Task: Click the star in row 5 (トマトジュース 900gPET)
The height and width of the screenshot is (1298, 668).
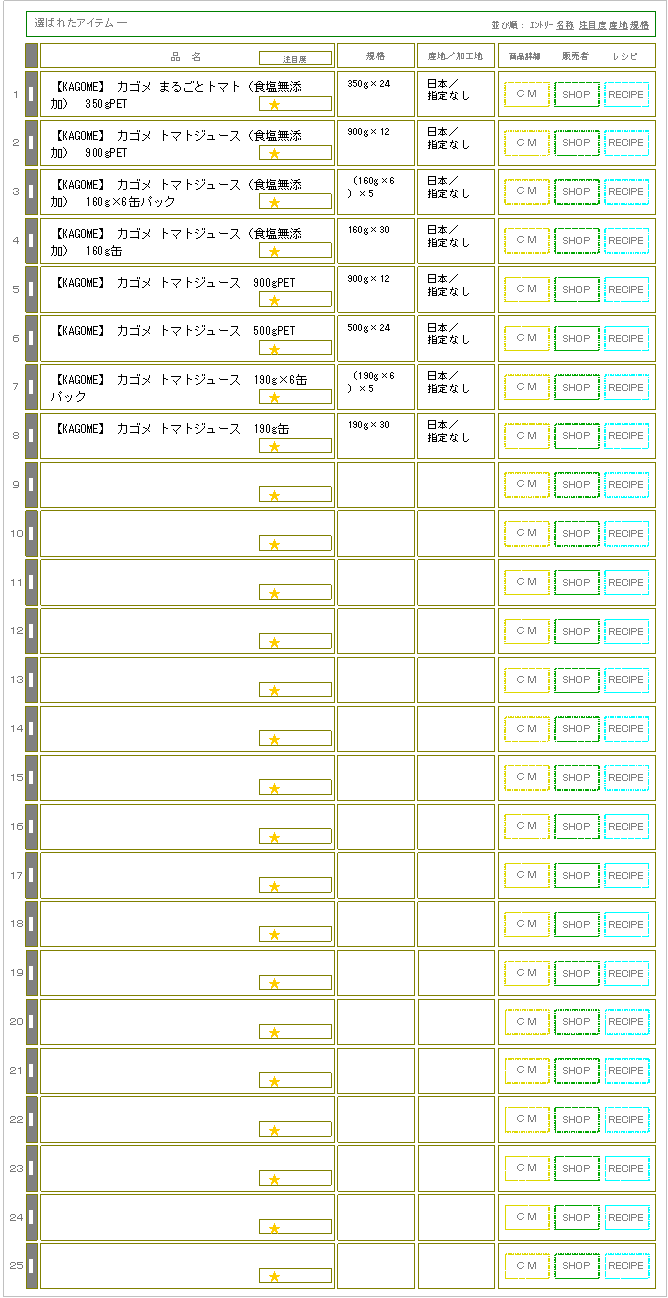Action: click(274, 300)
